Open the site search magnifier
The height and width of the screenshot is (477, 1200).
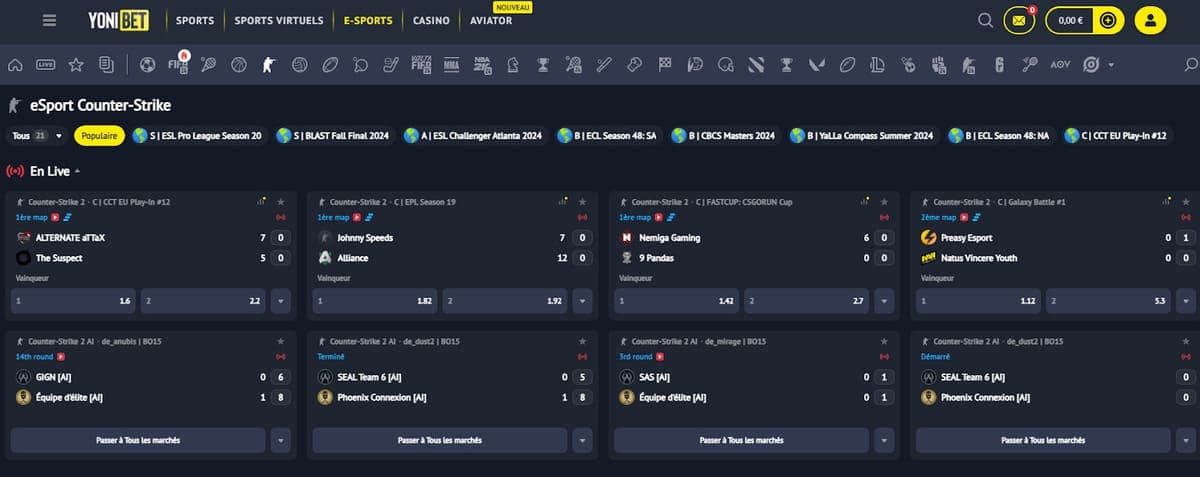[986, 20]
